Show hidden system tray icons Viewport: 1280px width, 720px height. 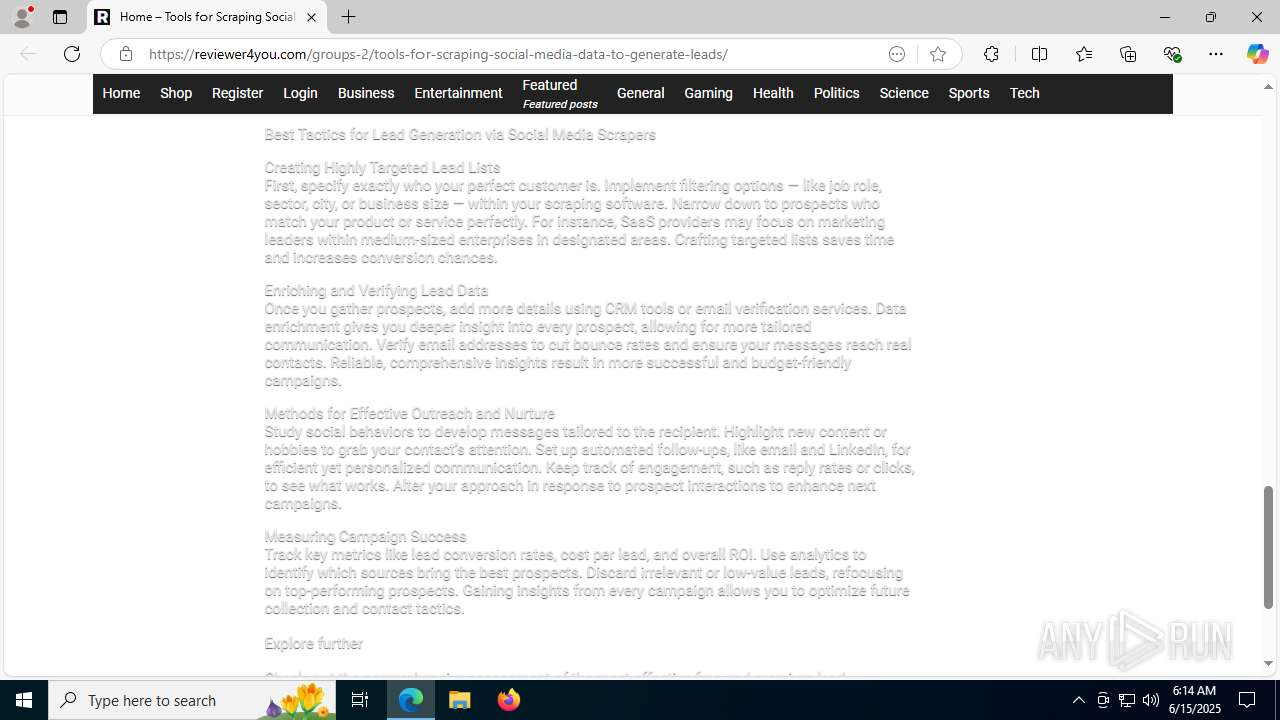point(1078,700)
